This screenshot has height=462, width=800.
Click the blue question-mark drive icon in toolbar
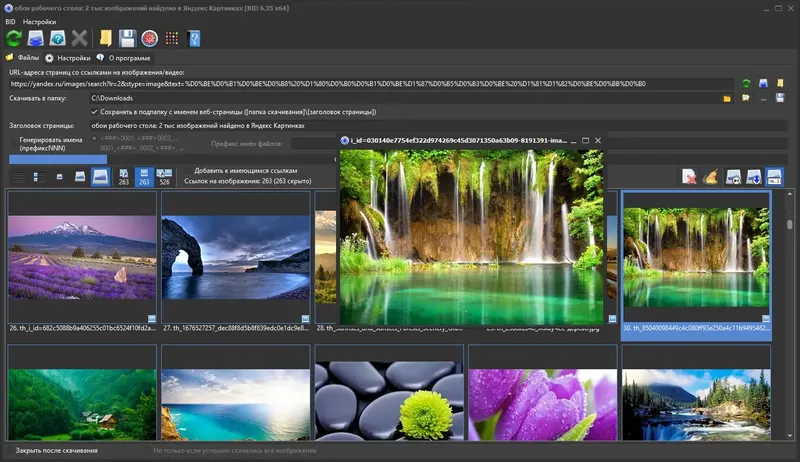[58, 38]
